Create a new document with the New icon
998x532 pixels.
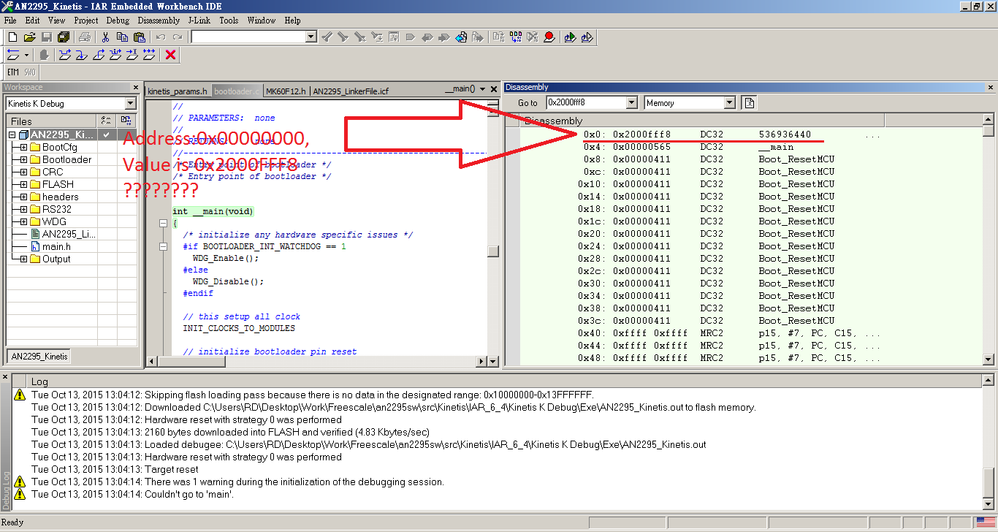click(13, 38)
